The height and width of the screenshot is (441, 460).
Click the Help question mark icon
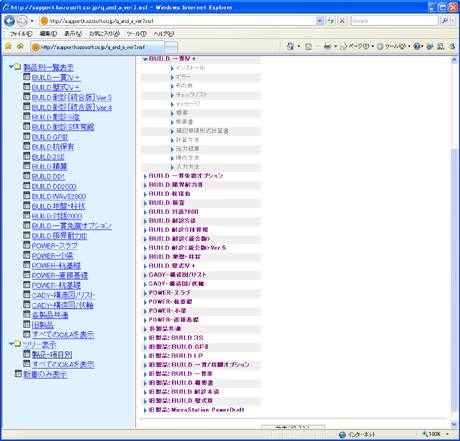[417, 47]
